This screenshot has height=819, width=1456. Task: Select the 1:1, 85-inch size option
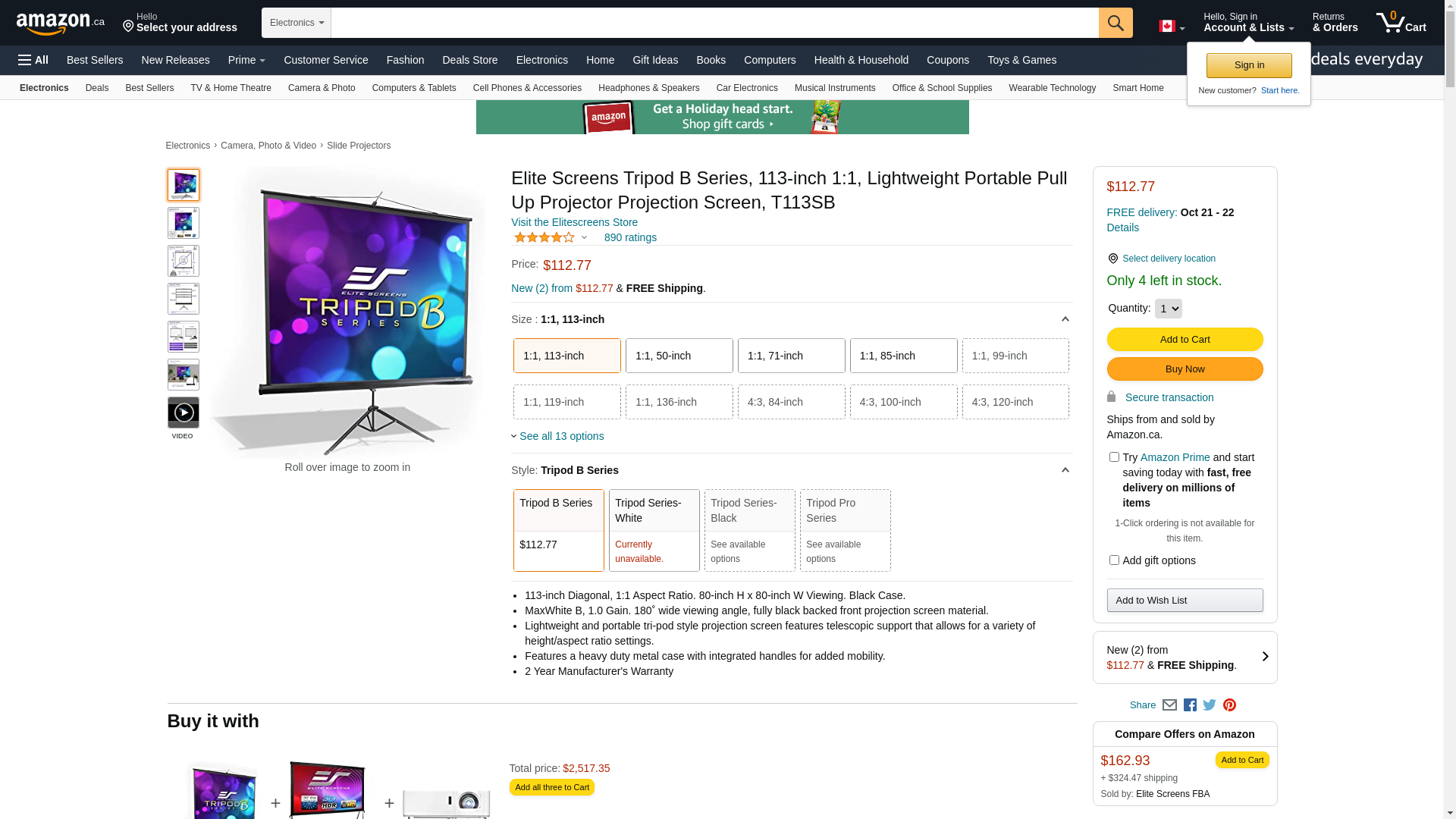tap(903, 356)
